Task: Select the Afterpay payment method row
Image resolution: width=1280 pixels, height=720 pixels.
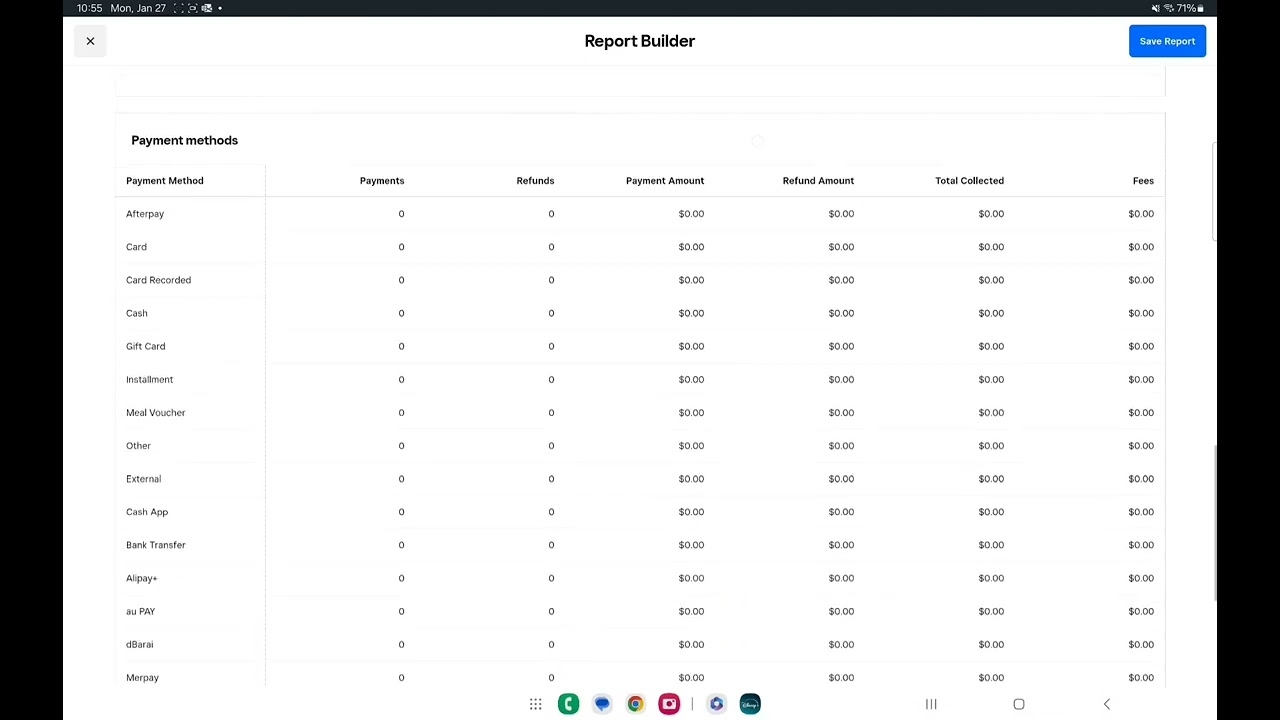Action: (145, 214)
